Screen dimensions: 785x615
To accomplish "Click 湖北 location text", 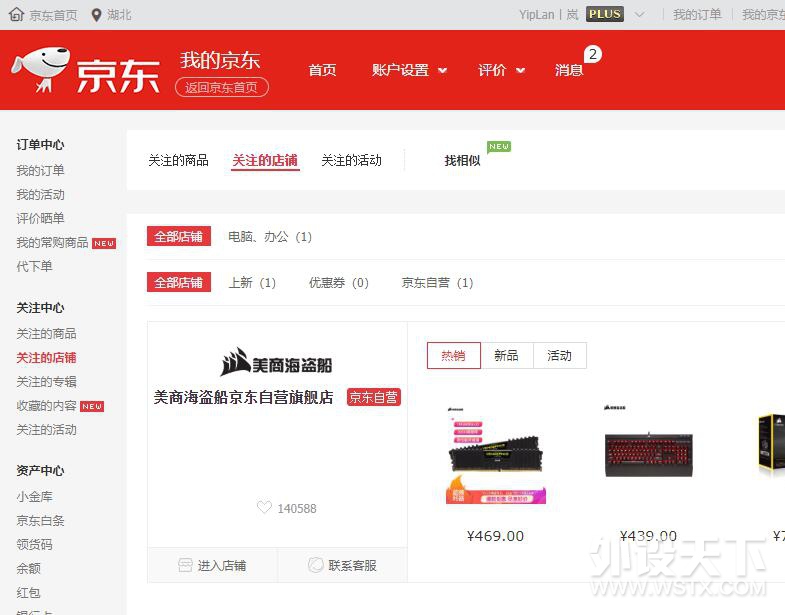I will [x=119, y=15].
